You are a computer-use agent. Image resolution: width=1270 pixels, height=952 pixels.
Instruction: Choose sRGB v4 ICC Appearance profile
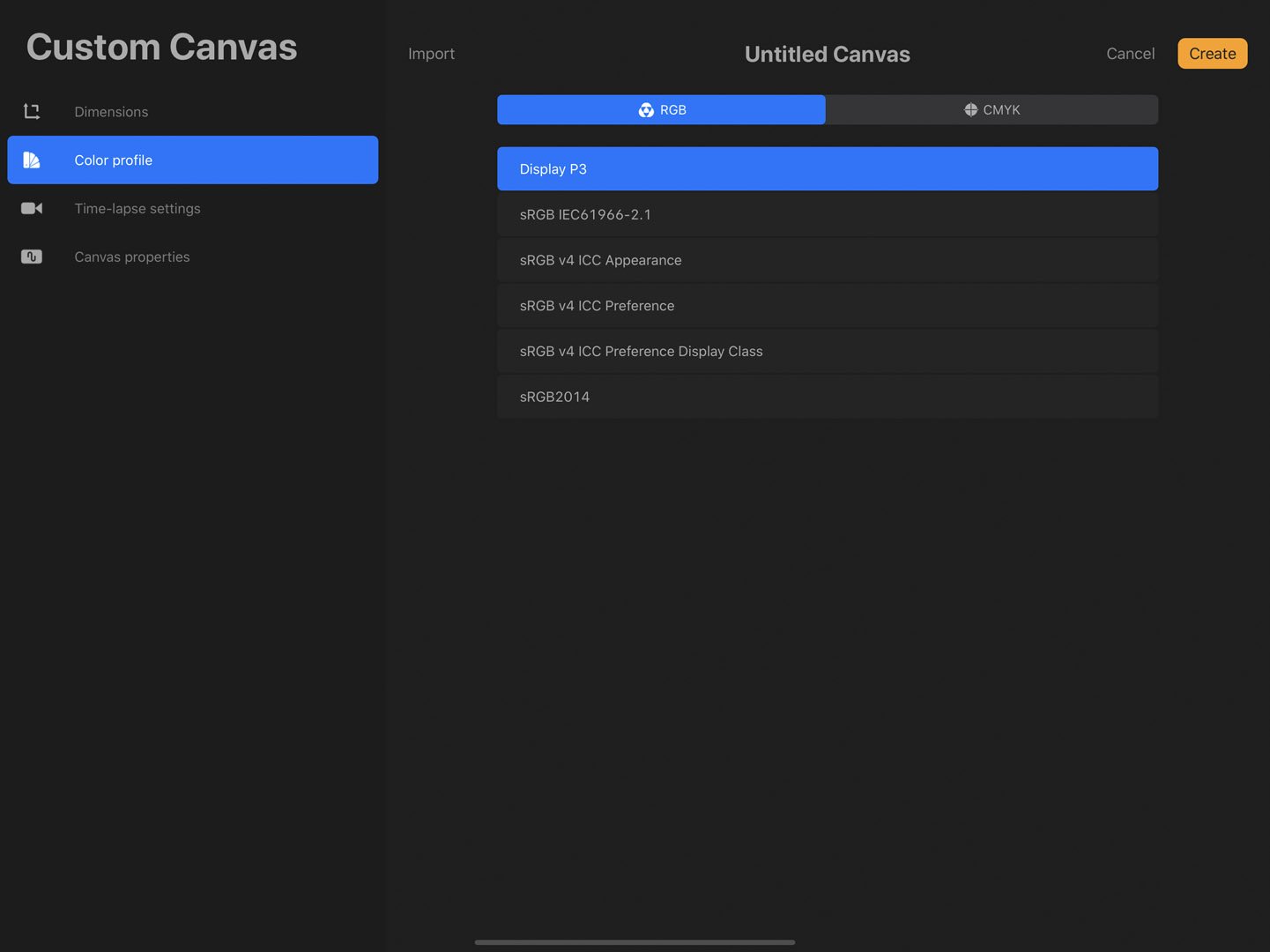click(x=827, y=259)
